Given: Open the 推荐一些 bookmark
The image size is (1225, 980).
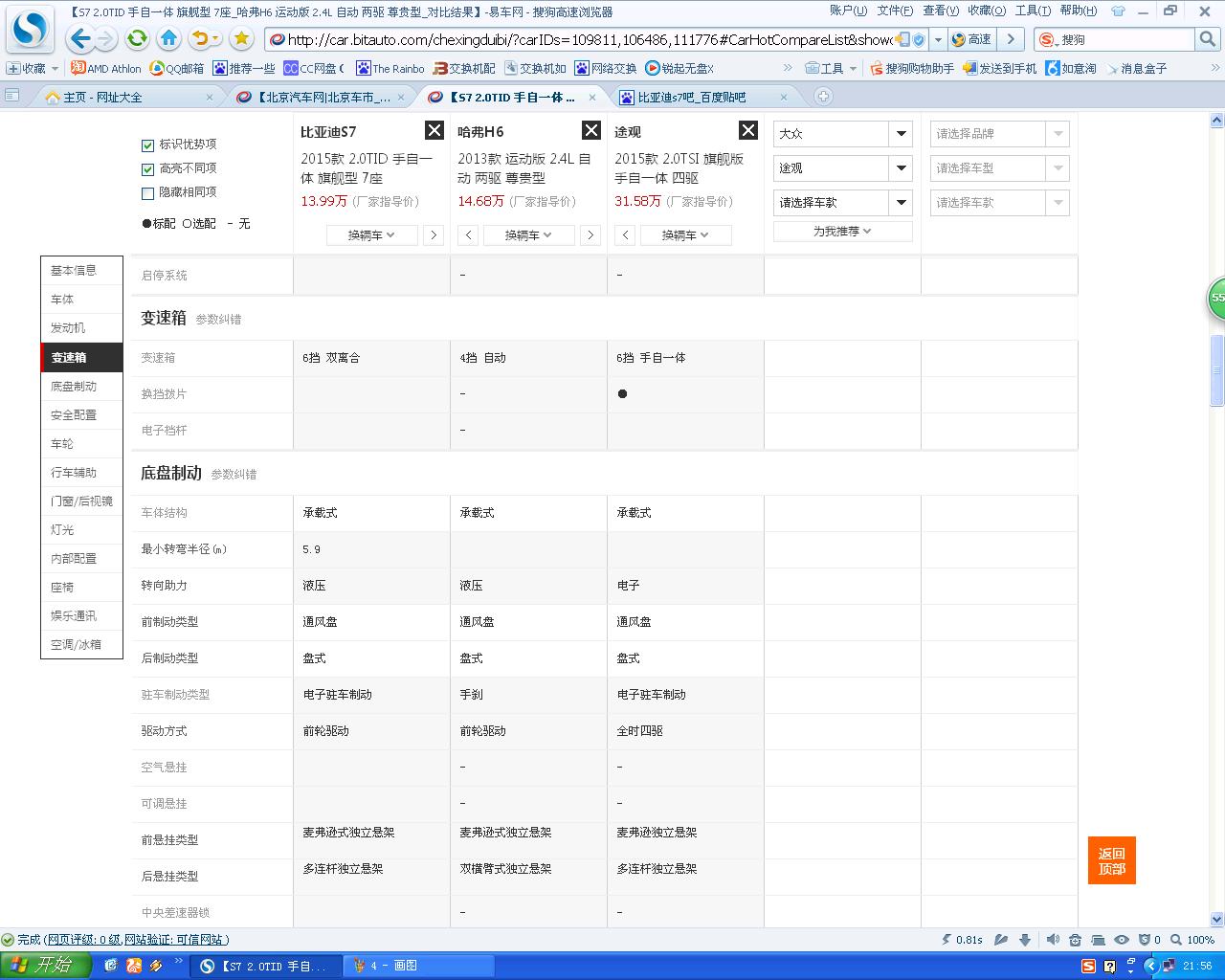Looking at the screenshot, I should point(244,69).
